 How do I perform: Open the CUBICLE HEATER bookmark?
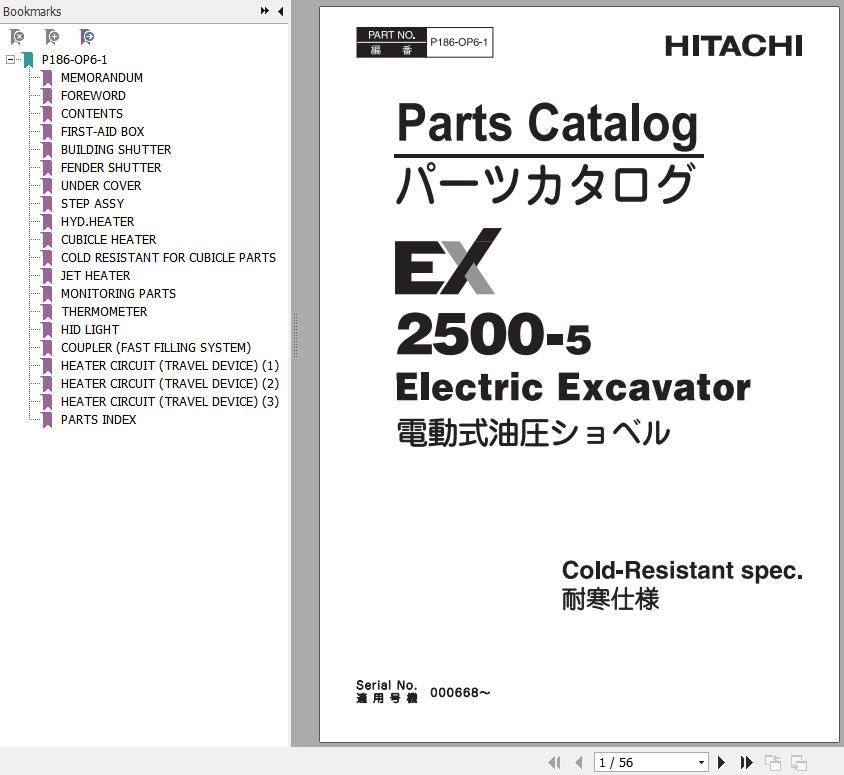point(108,239)
